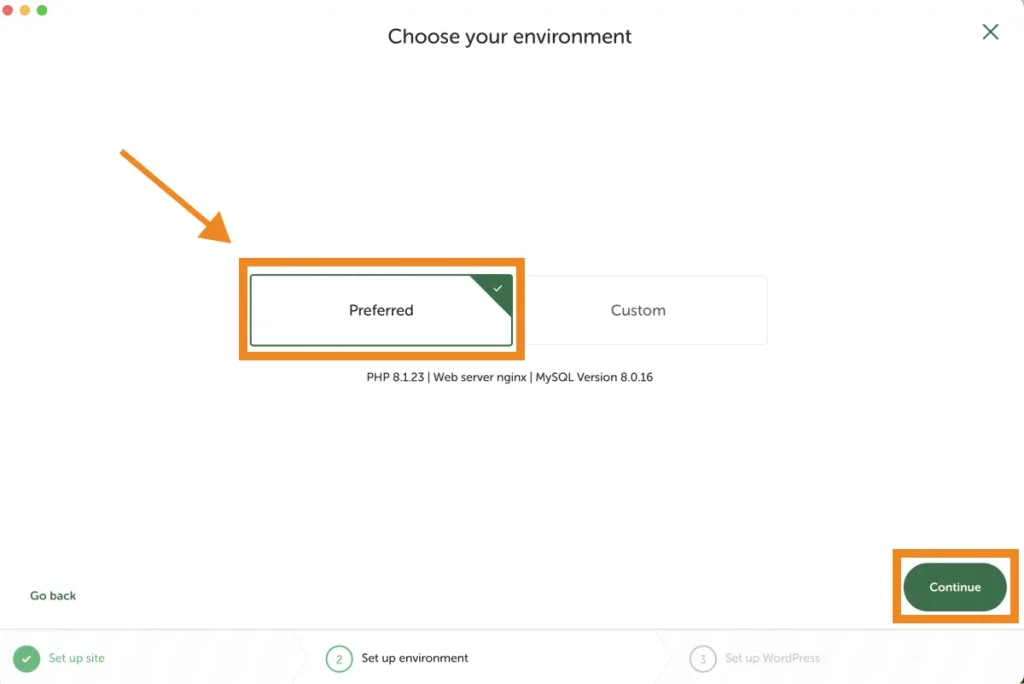
Task: Click the checkmark corner on the Preferred card
Action: tap(498, 289)
